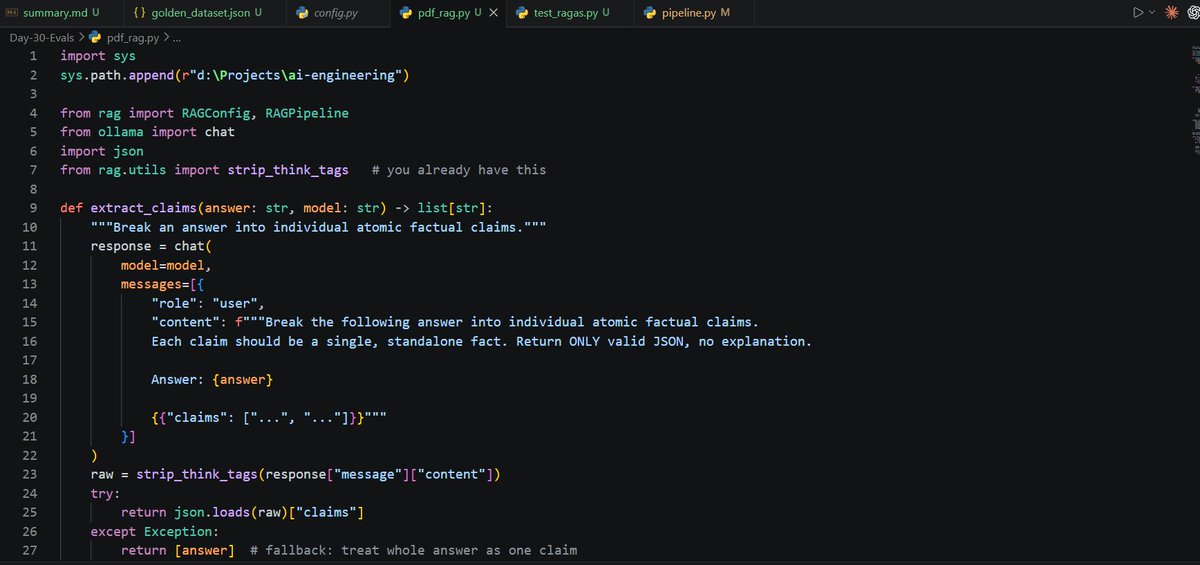1200x565 pixels.
Task: Expand the breadcrumb ellipsis symbol list
Action: [177, 38]
